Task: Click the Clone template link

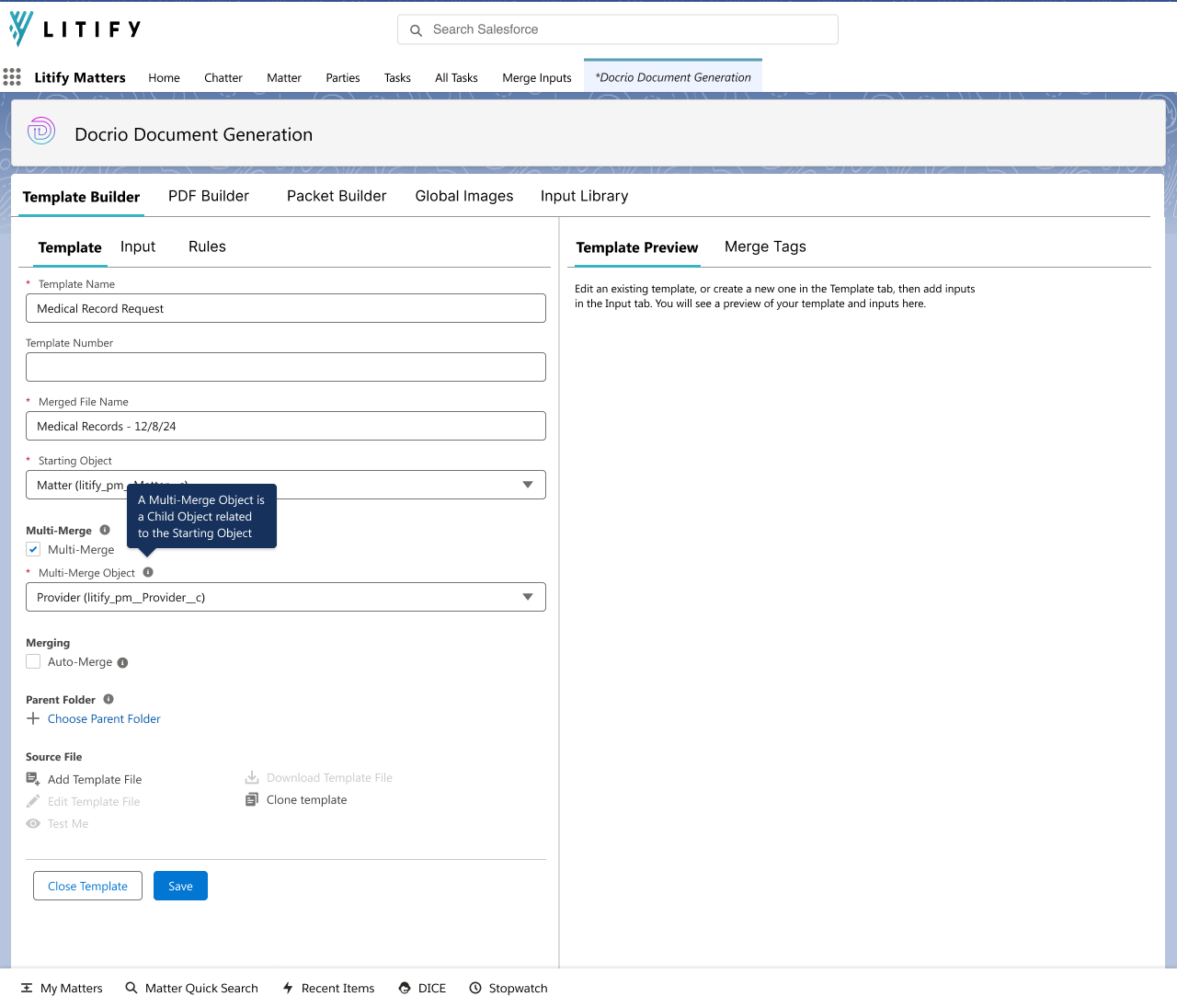Action: tap(307, 800)
